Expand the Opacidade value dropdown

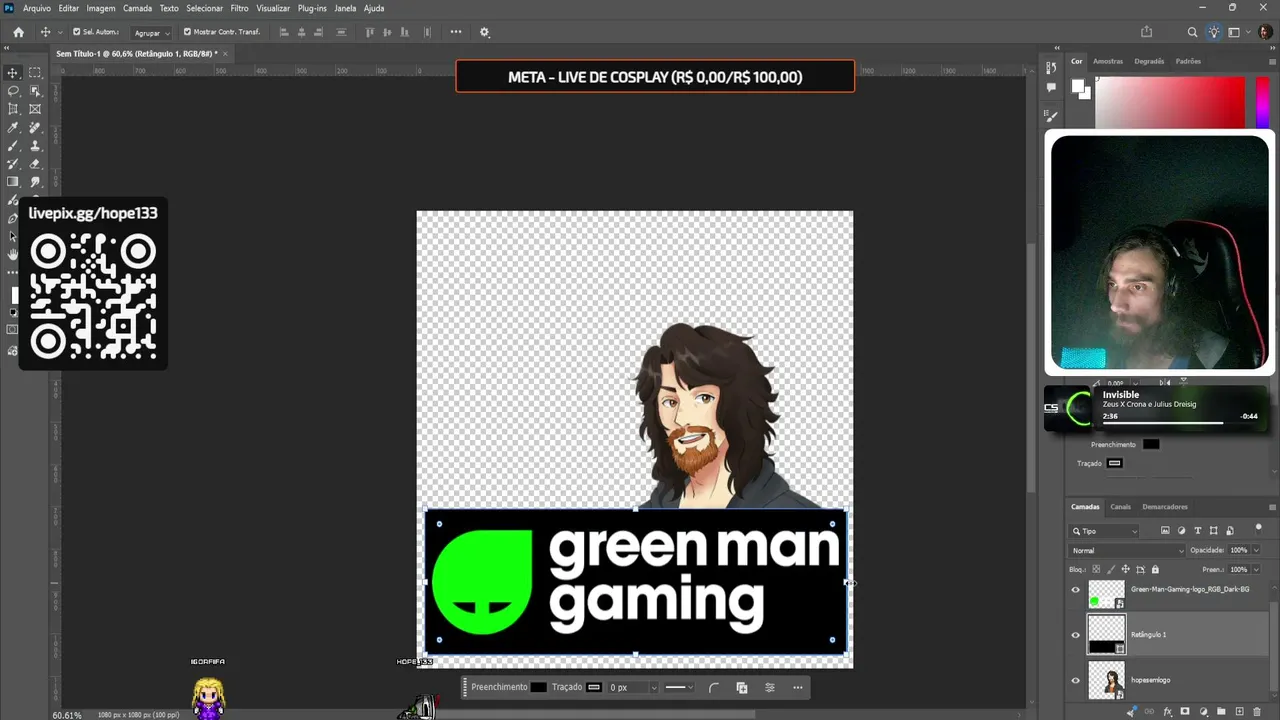click(x=1255, y=550)
